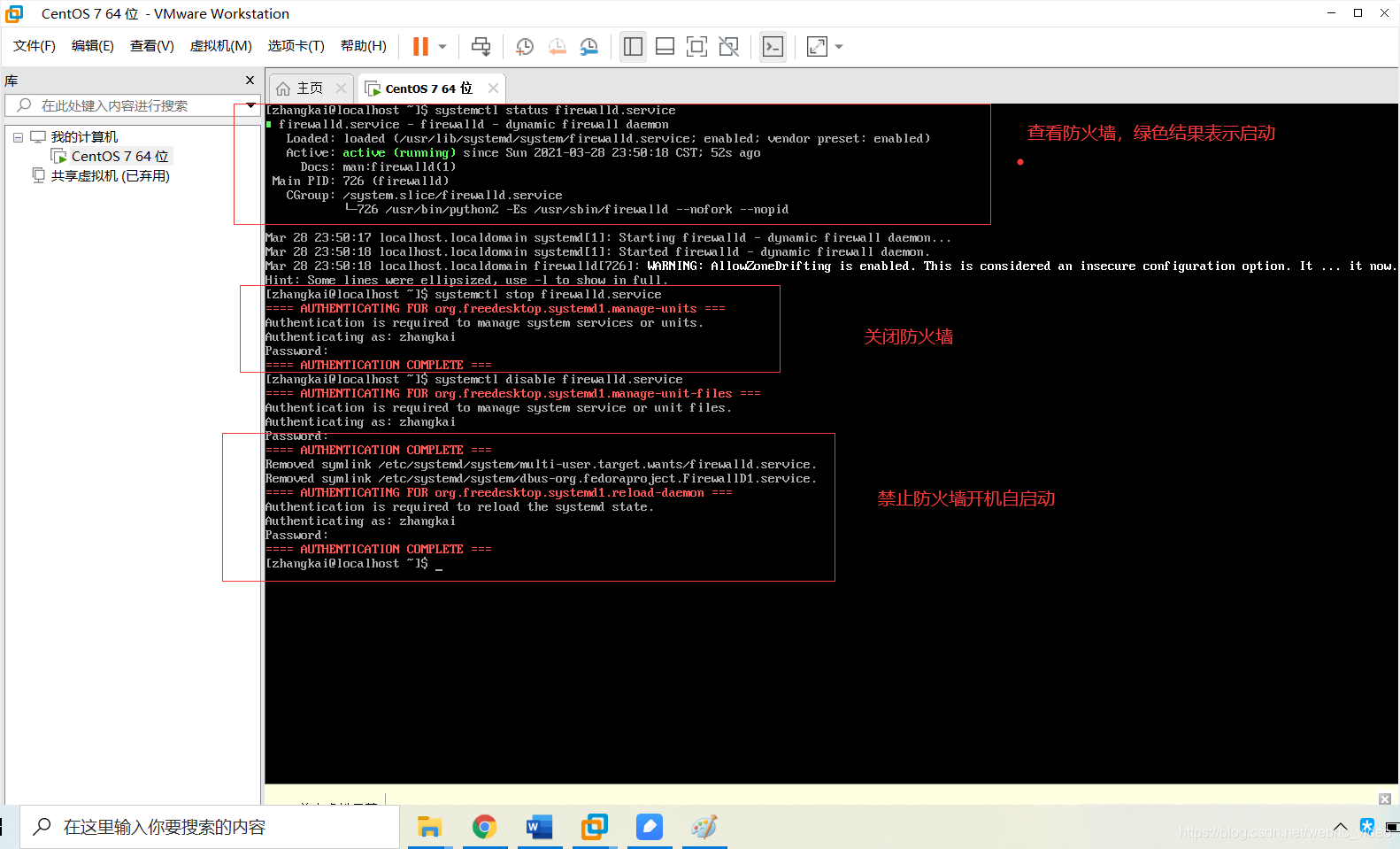Maximize the VMware Workstation window

click(x=1358, y=13)
